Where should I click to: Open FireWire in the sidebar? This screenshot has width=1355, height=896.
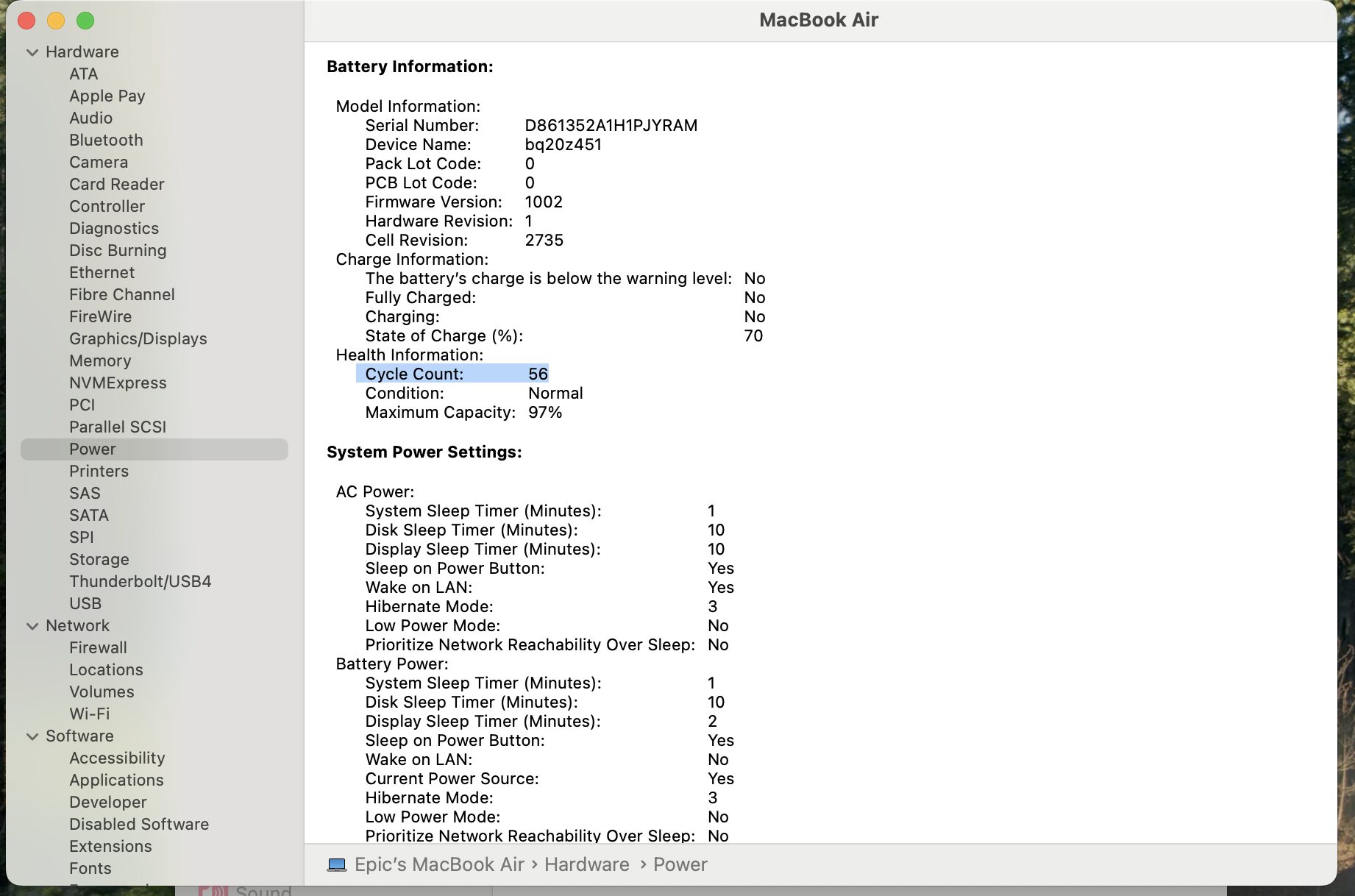pos(101,317)
